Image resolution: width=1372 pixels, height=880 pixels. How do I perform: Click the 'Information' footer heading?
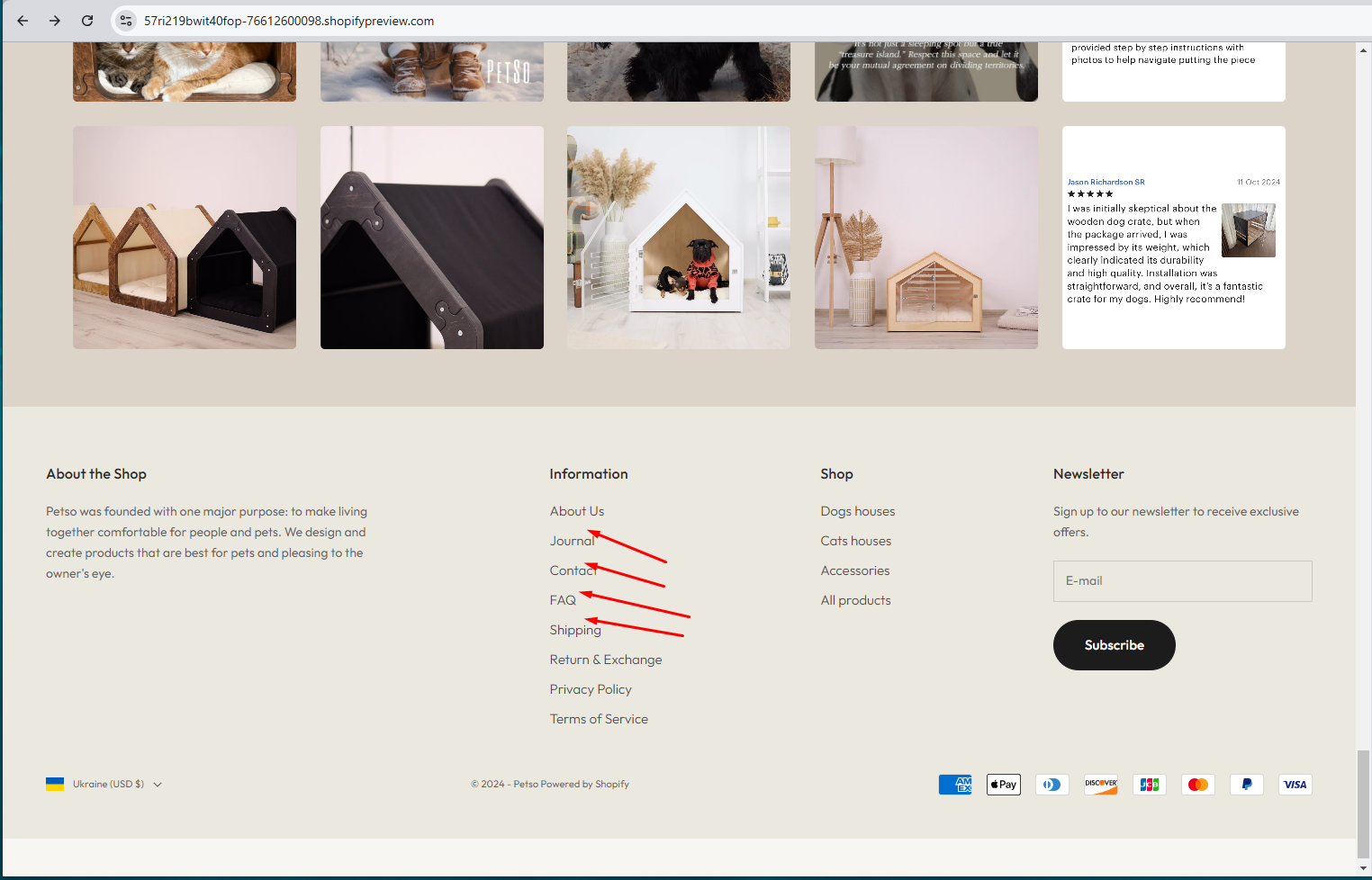[x=589, y=474]
